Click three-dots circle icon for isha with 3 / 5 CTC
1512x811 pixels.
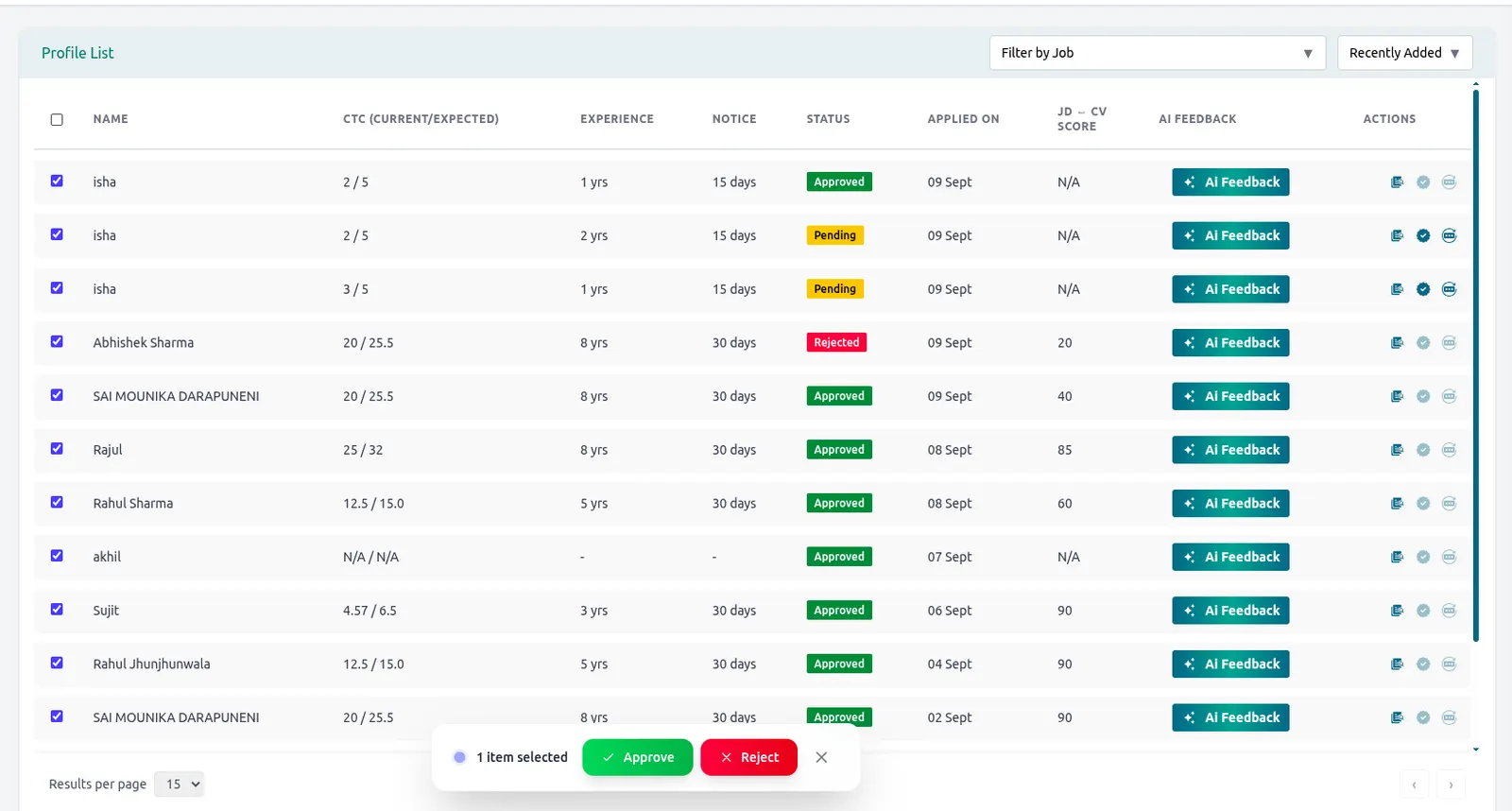(x=1449, y=289)
